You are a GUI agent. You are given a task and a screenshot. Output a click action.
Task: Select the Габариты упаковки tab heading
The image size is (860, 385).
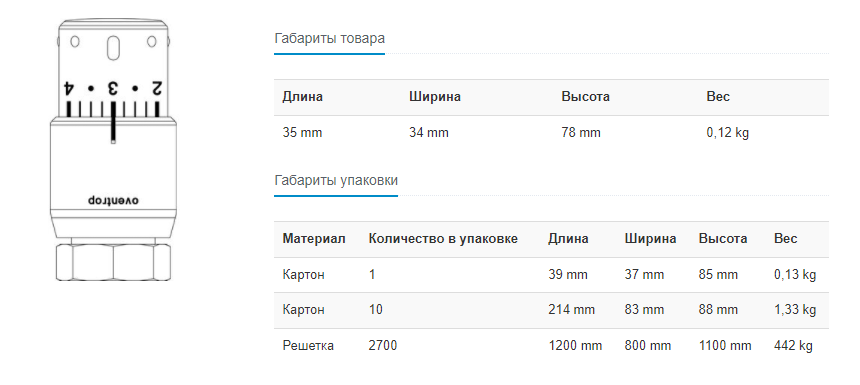pos(336,180)
